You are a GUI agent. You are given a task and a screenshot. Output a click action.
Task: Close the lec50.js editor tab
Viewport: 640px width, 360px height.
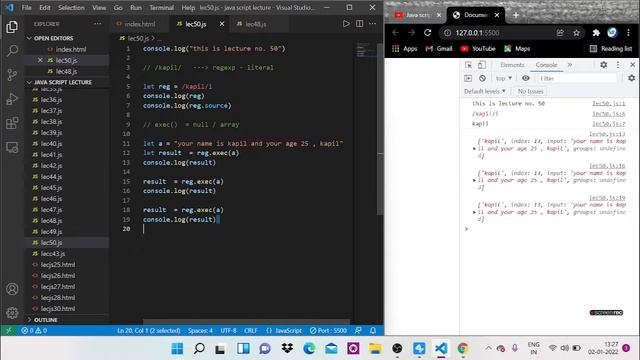[x=222, y=24]
